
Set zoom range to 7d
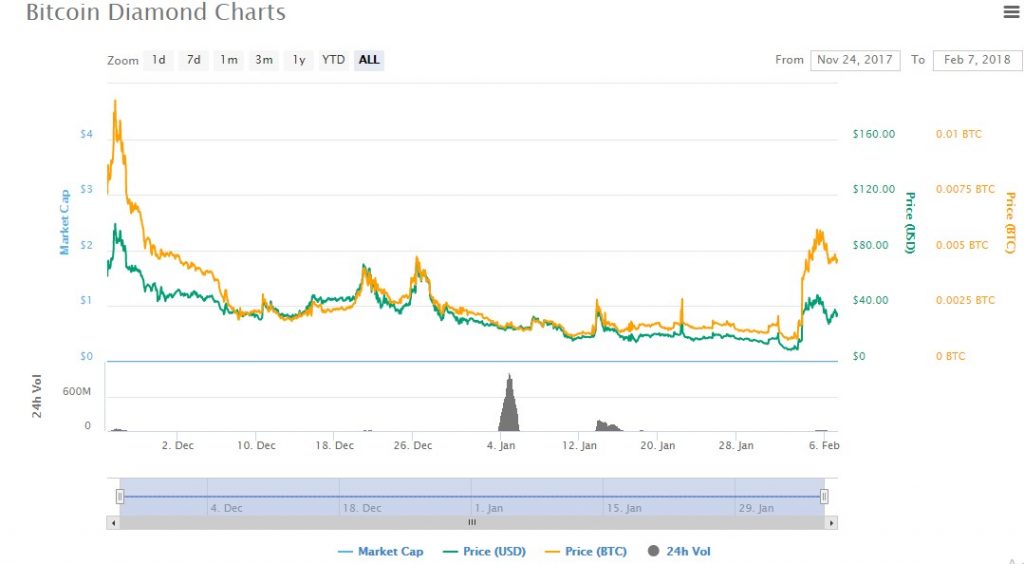194,60
